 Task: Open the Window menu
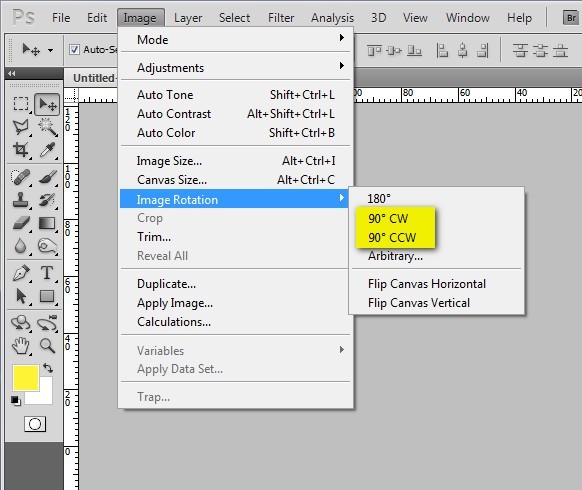tap(468, 17)
